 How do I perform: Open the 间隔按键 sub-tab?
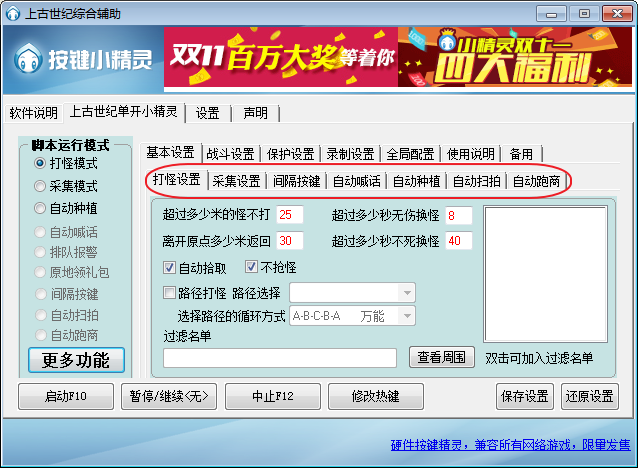pos(297,181)
